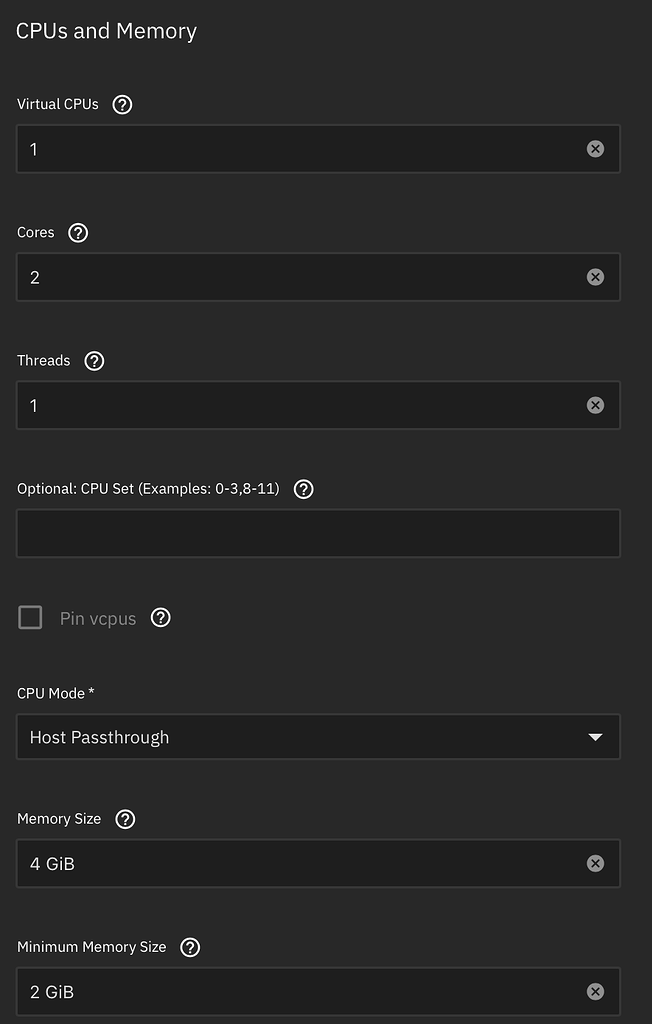The width and height of the screenshot is (652, 1024).
Task: Open the Virtual CPUs help tooltip
Action: point(123,104)
